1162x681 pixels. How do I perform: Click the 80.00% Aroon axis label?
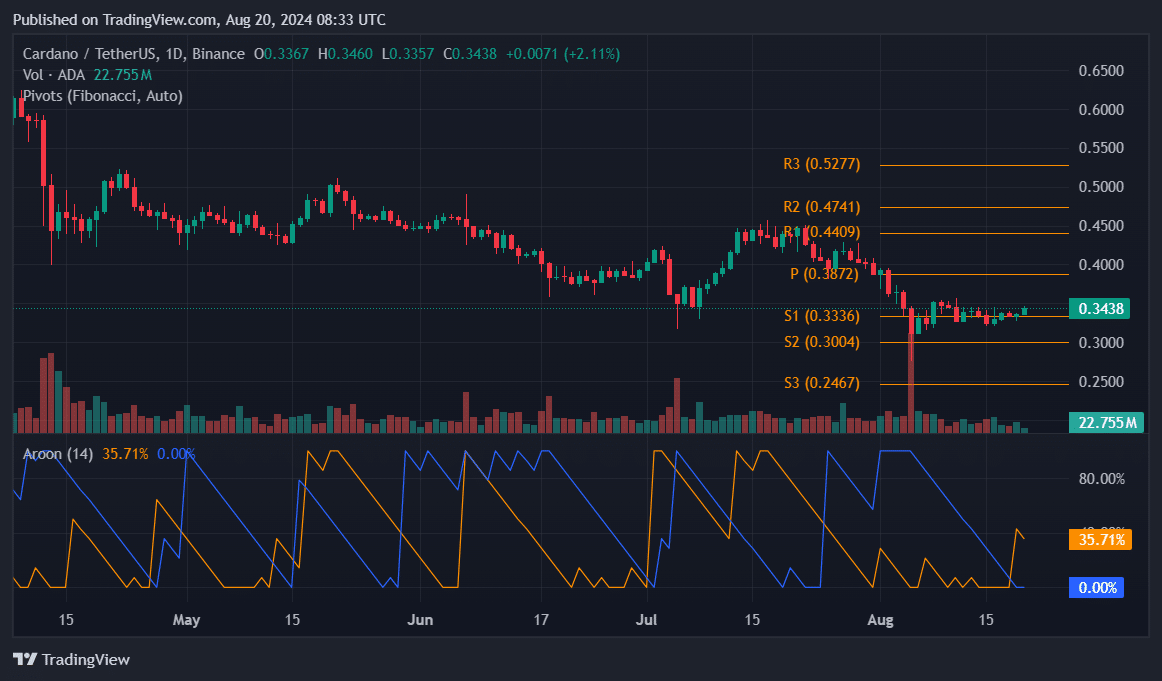coord(1101,479)
